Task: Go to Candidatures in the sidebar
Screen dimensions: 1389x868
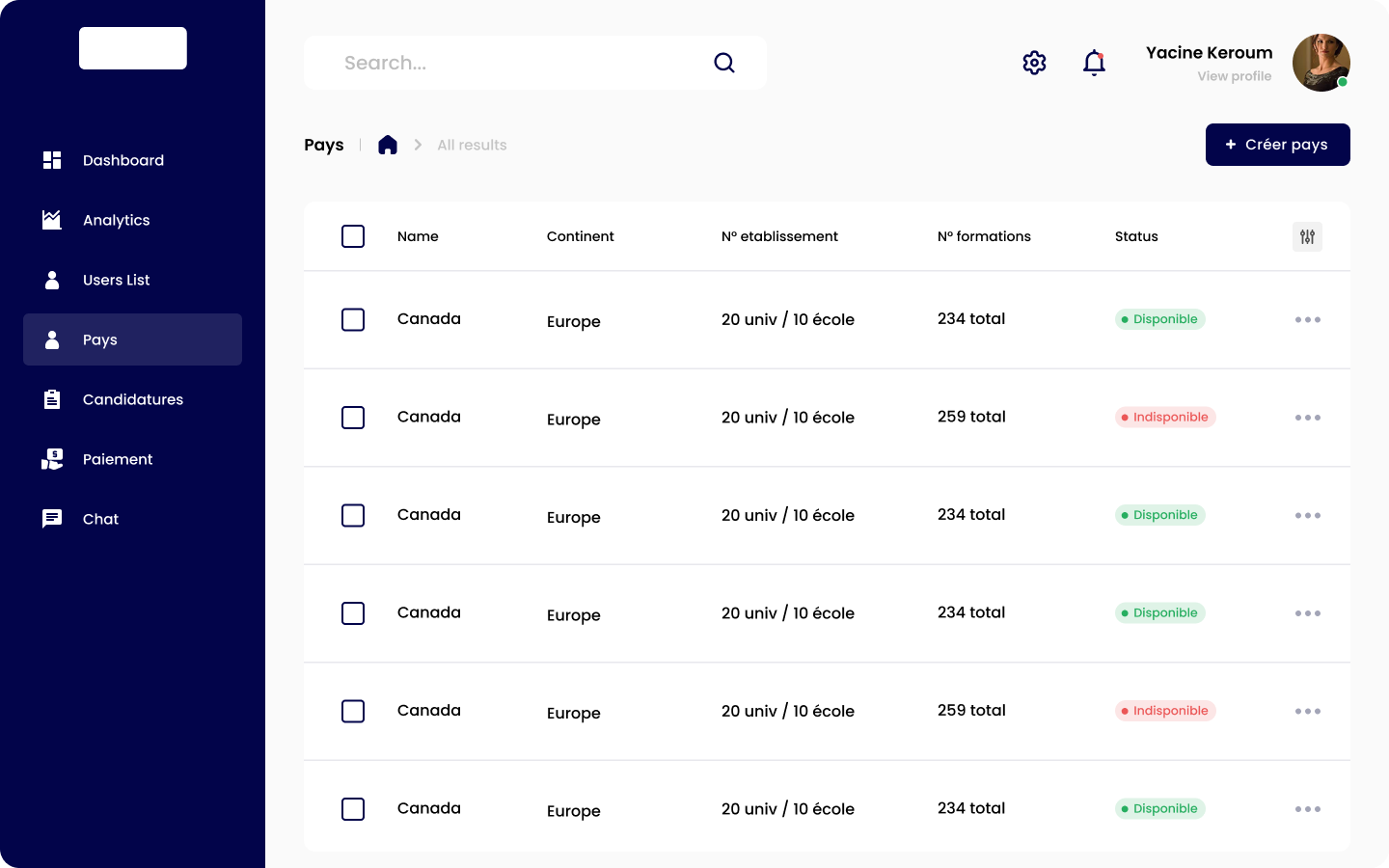Action: point(132,399)
